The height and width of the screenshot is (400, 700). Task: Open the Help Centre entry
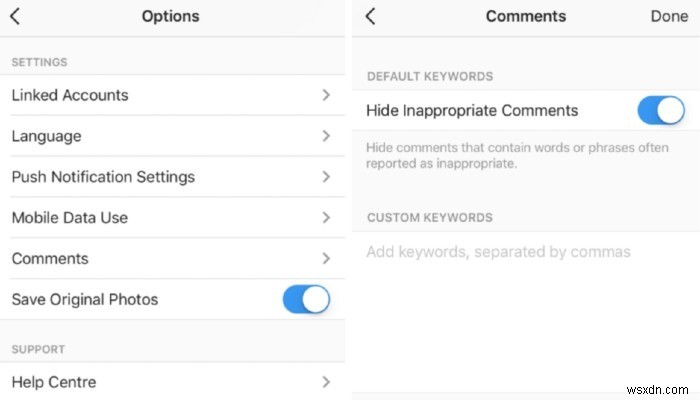[x=54, y=382]
